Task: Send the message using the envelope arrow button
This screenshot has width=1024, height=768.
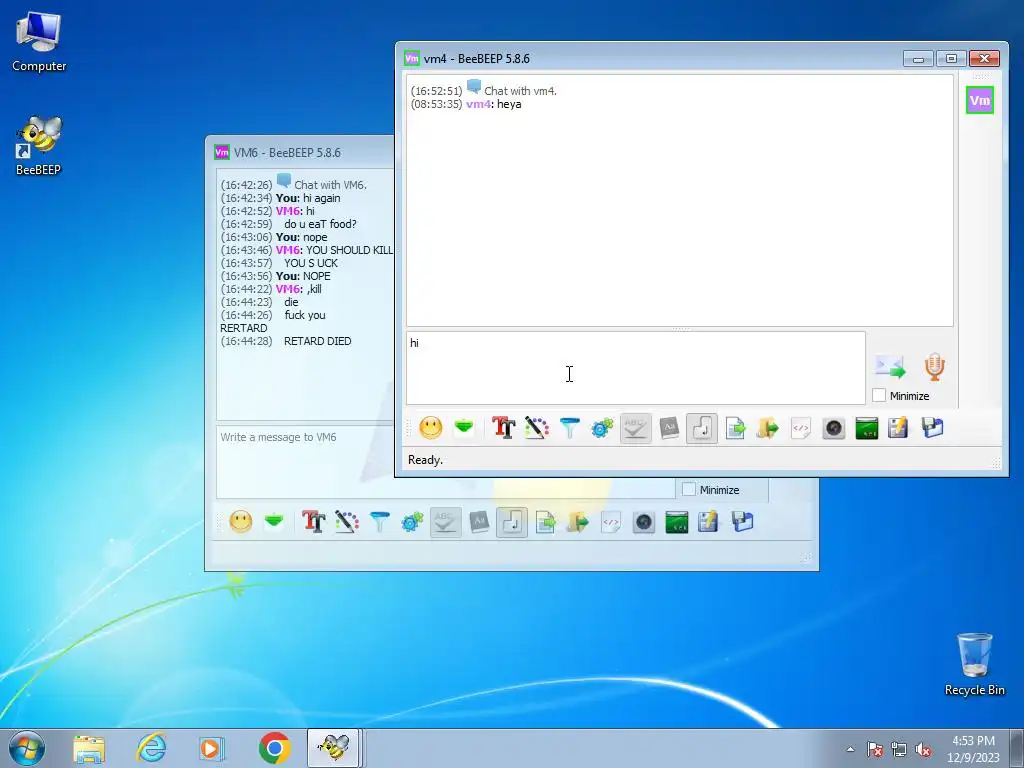Action: coord(890,367)
